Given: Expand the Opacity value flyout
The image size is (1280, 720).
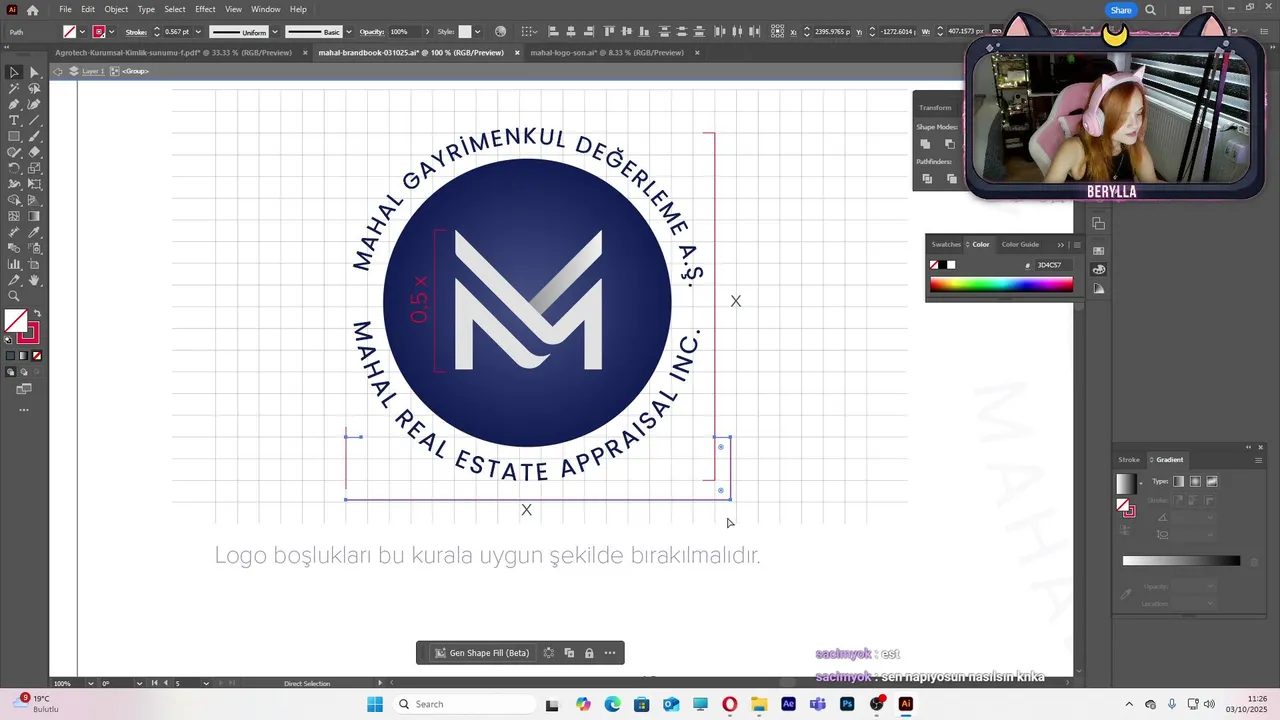Looking at the screenshot, I should point(427,32).
